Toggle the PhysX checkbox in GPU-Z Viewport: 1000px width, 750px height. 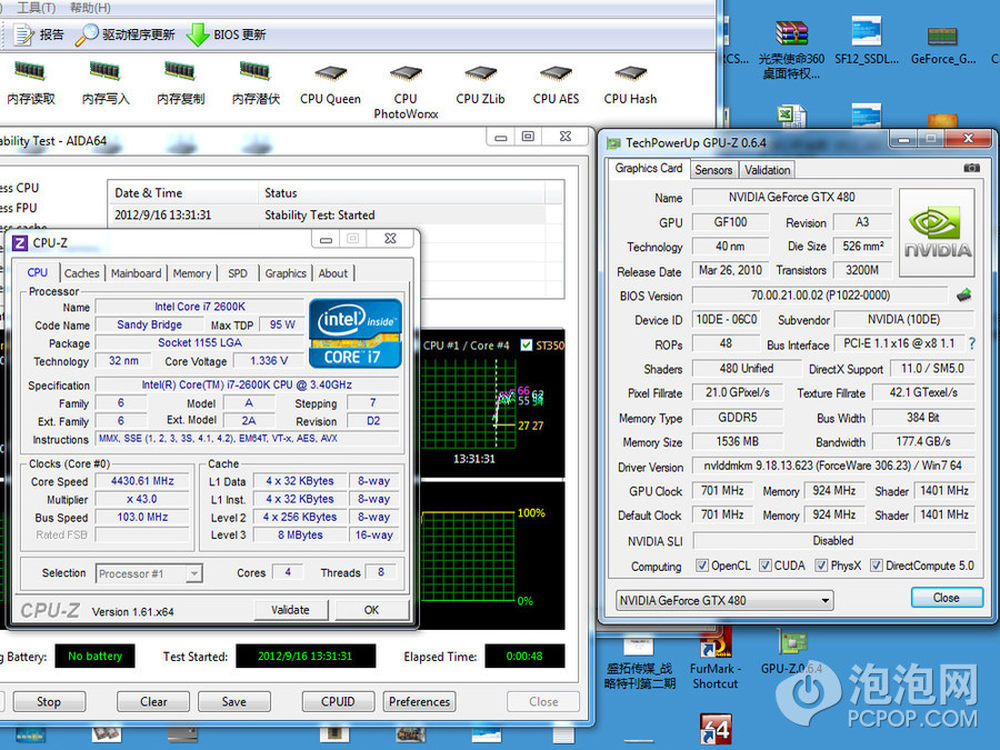pos(821,566)
